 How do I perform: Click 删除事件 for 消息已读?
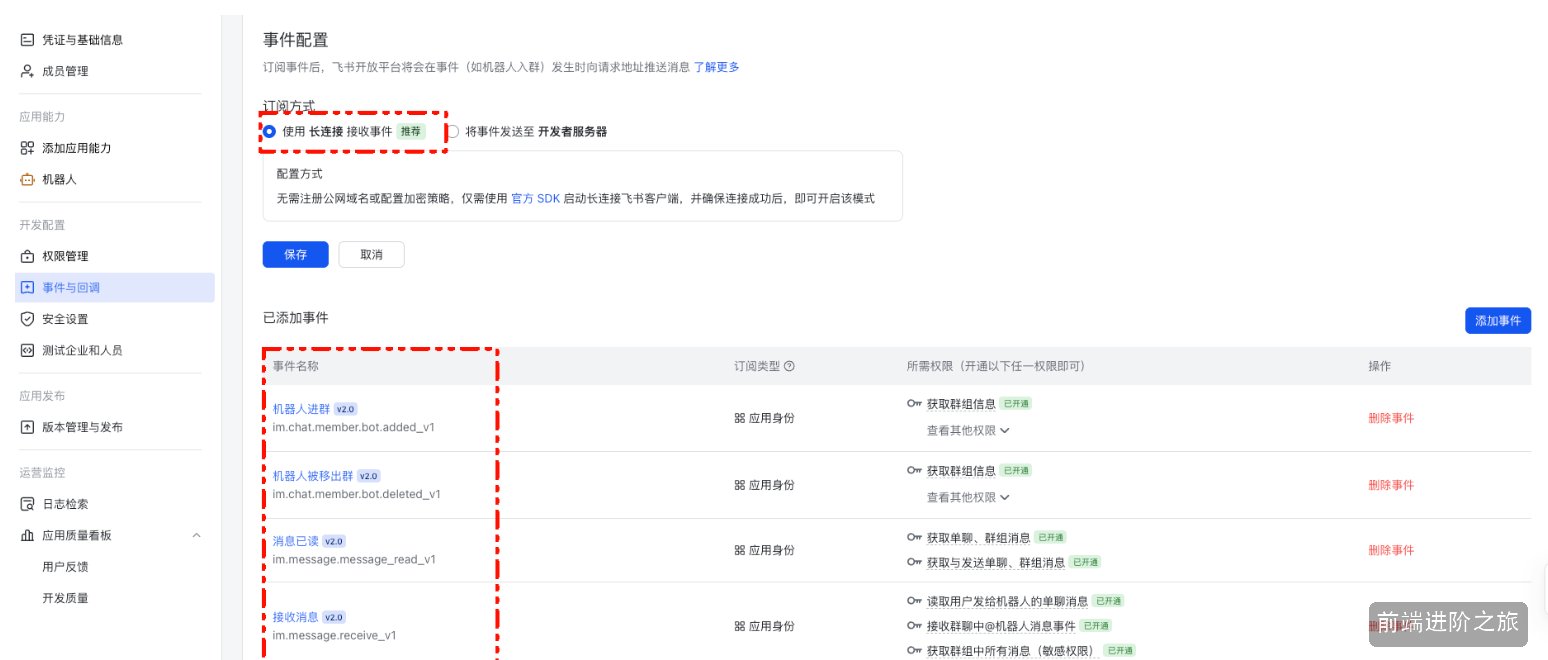click(1391, 550)
